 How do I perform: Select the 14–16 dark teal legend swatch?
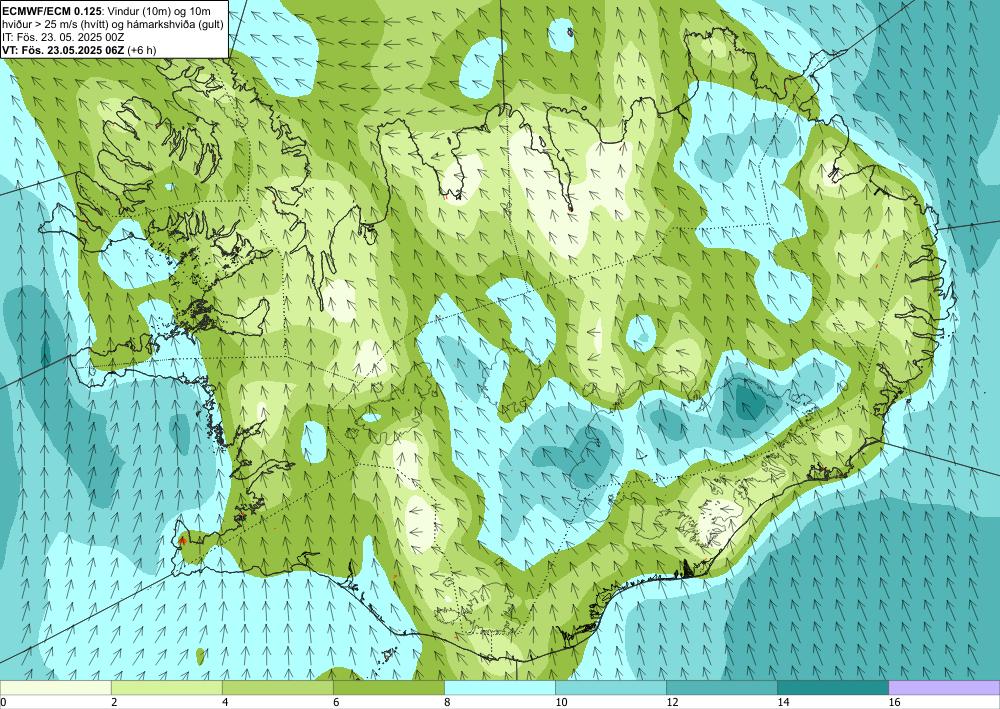tap(833, 687)
